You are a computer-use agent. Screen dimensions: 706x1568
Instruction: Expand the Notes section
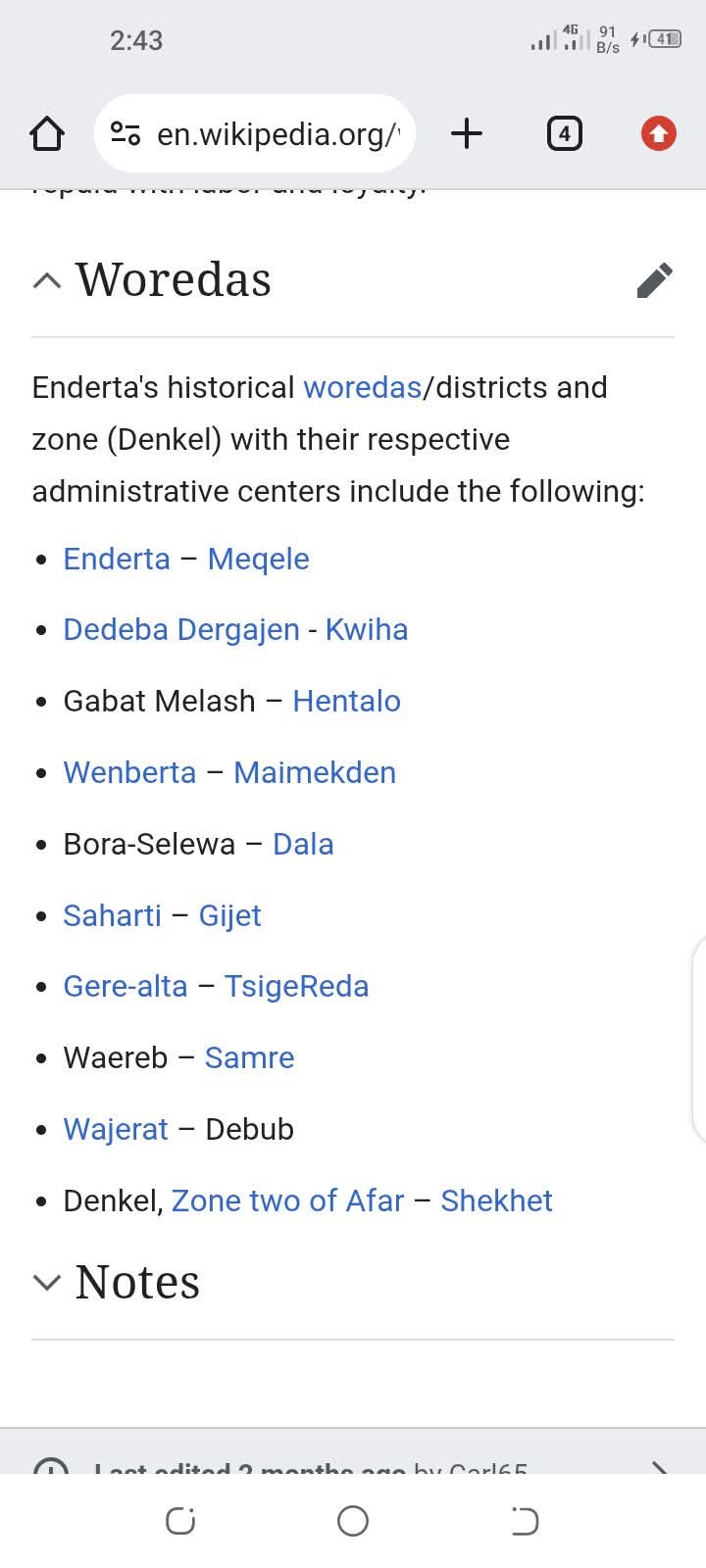[46, 1282]
